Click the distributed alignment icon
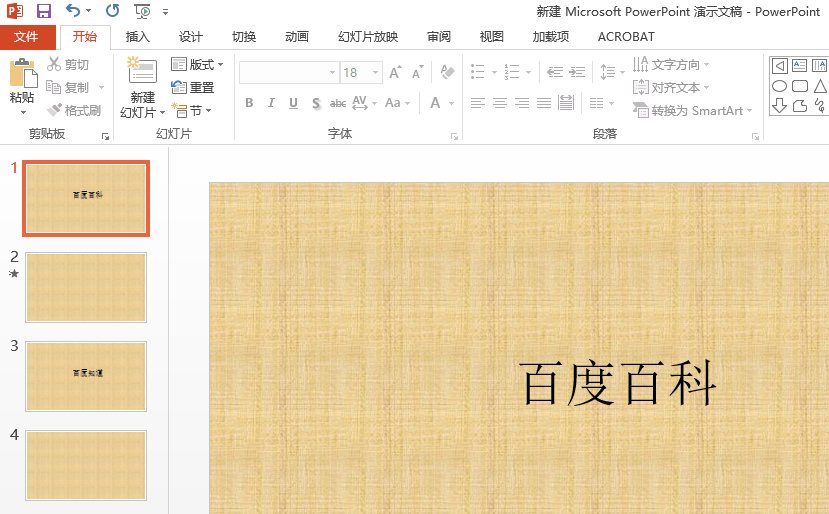 (x=566, y=103)
